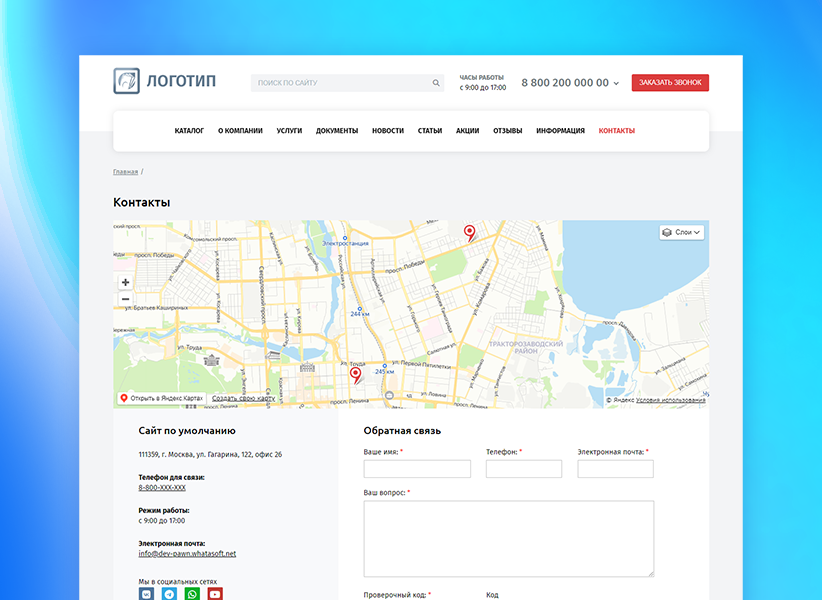
Task: Select the lower red map marker
Action: pyautogui.click(x=355, y=375)
